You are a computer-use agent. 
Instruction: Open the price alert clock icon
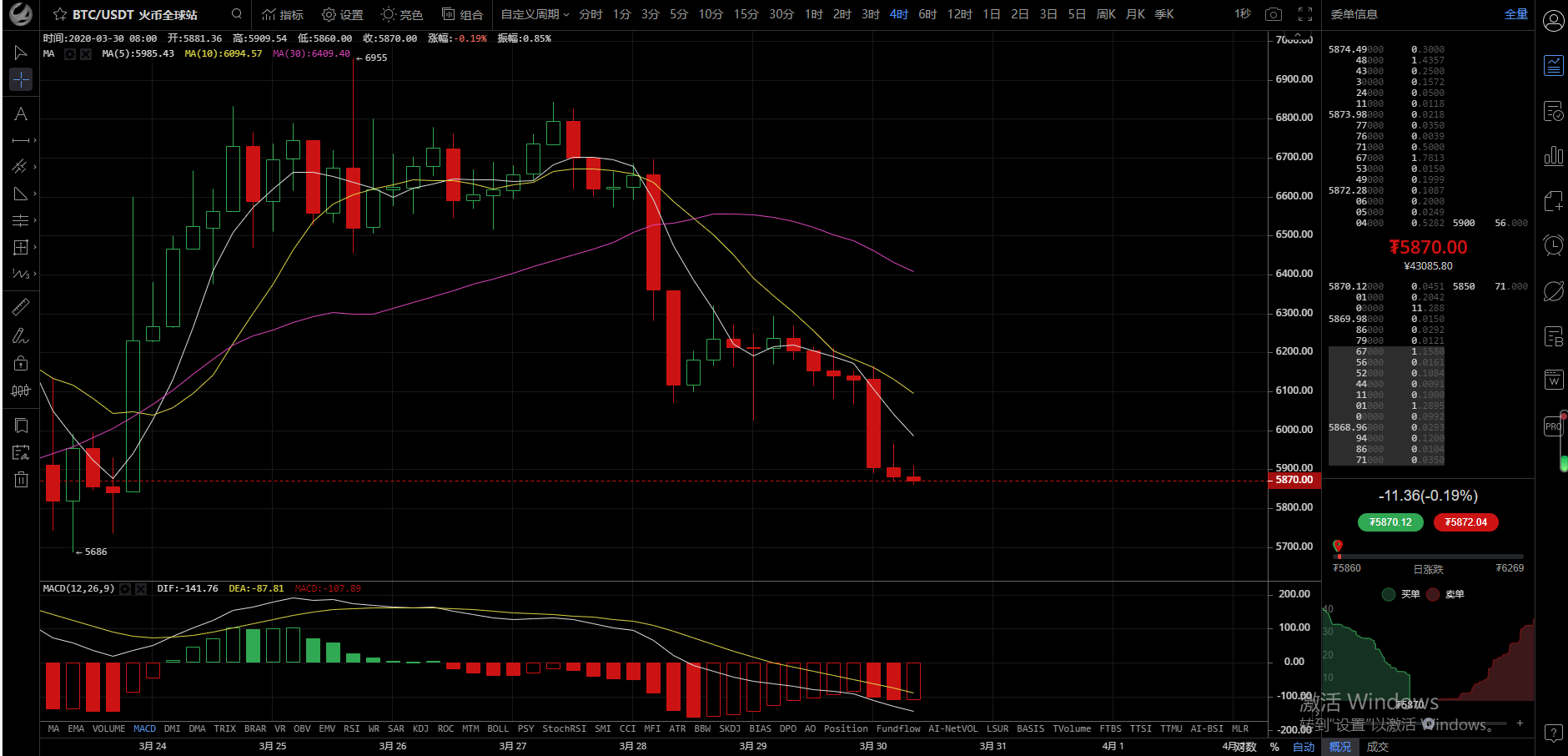(1553, 245)
